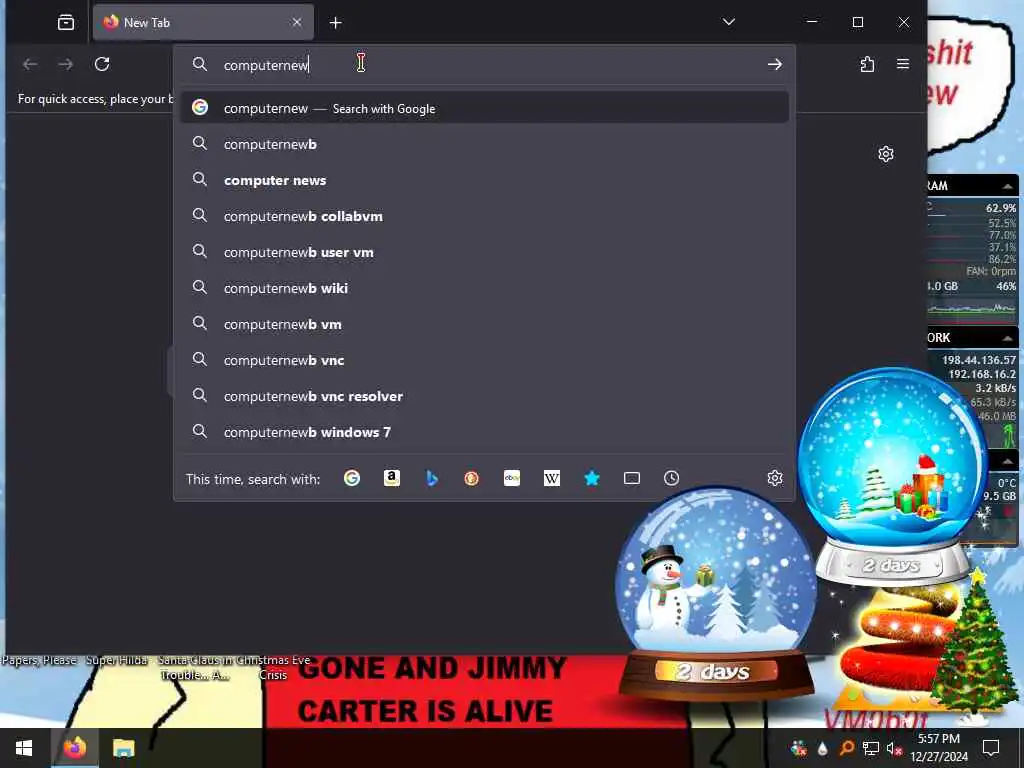Open Firefox View icon at tab strip start
Image resolution: width=1024 pixels, height=768 pixels.
point(66,23)
